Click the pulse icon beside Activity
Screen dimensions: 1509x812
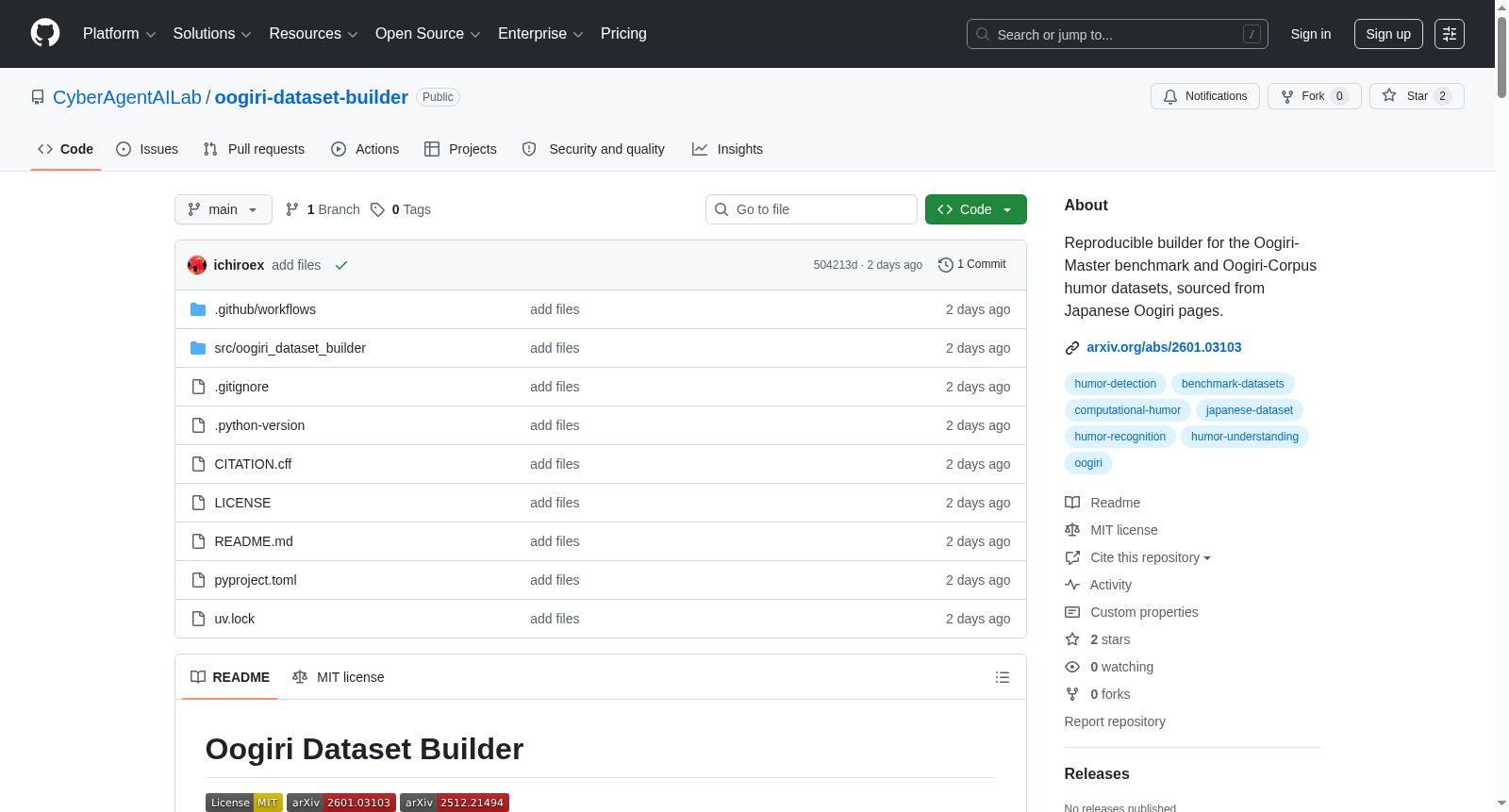1072,585
